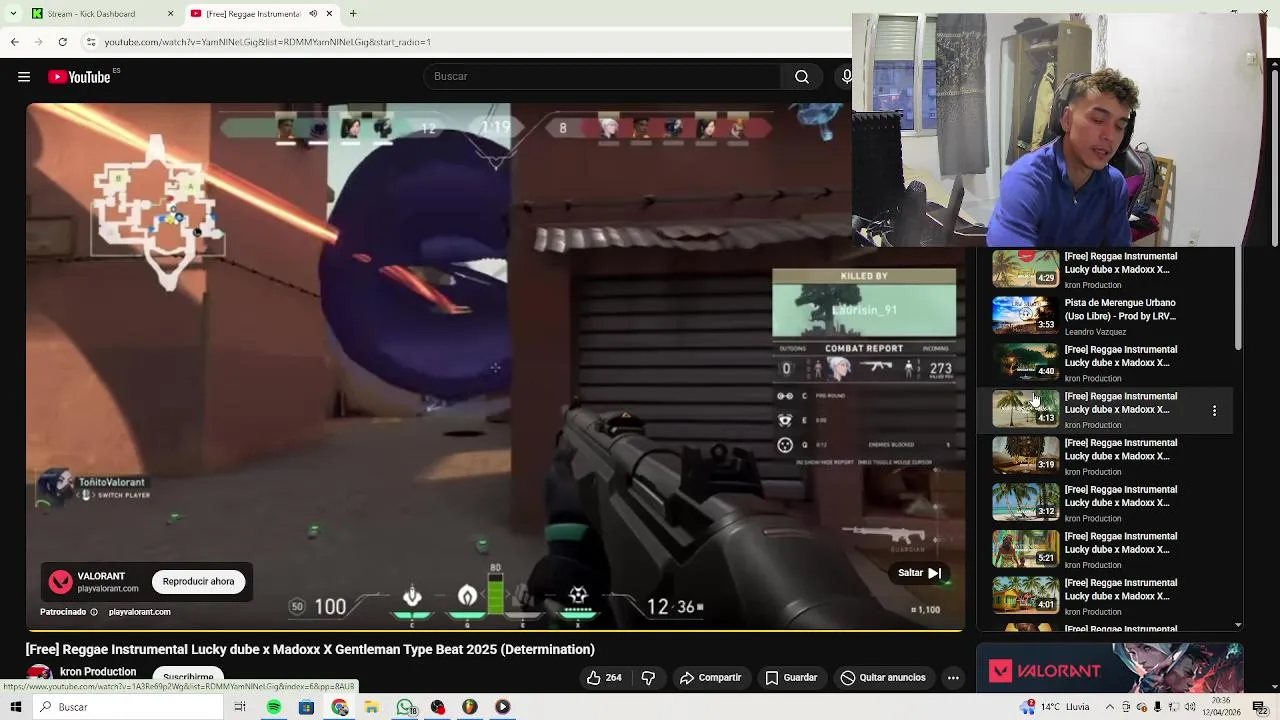This screenshot has width=1280, height=720.
Task: Go forward with the browser forward arrow
Action: click(x=39, y=42)
